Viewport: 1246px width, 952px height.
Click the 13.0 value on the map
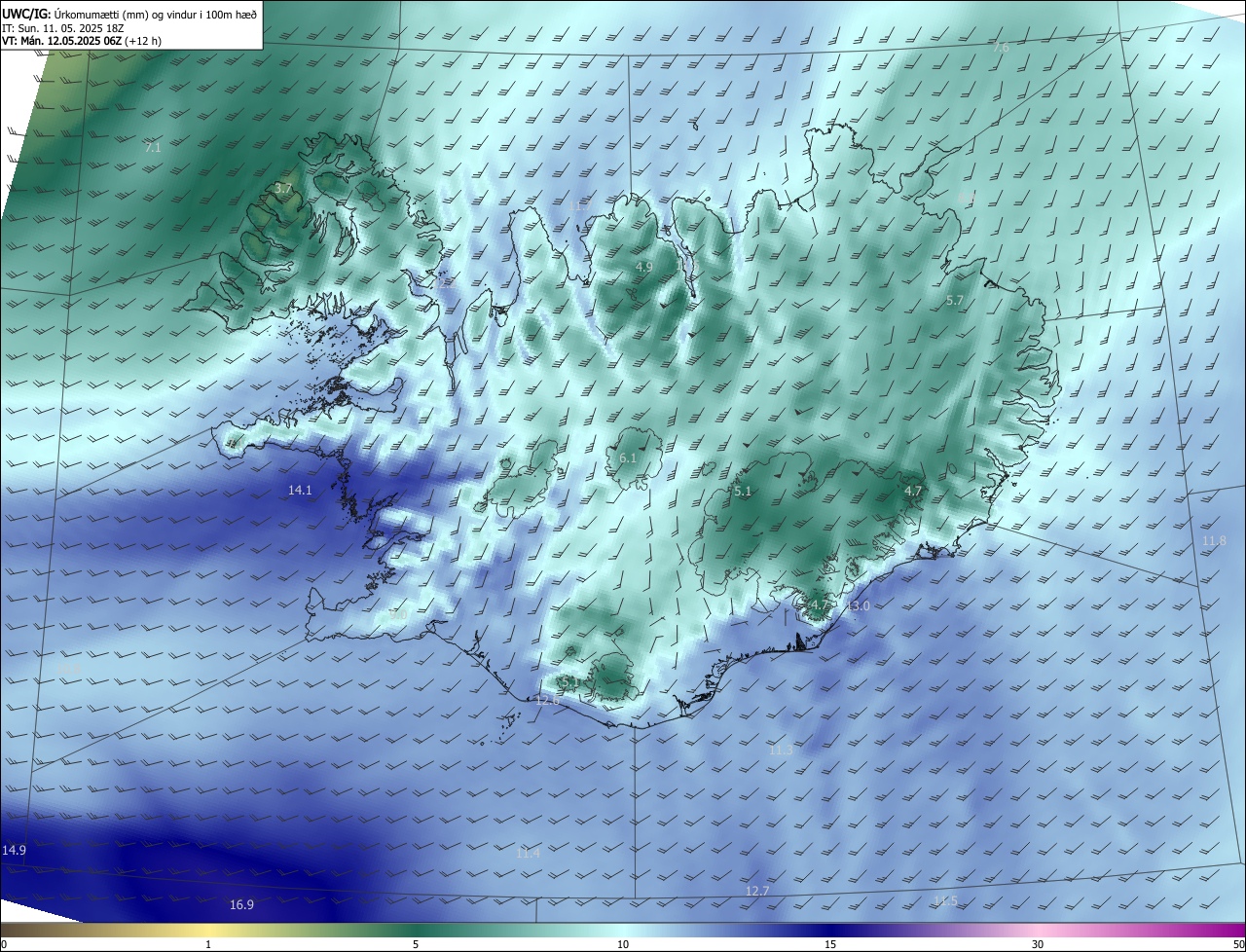pyautogui.click(x=858, y=606)
